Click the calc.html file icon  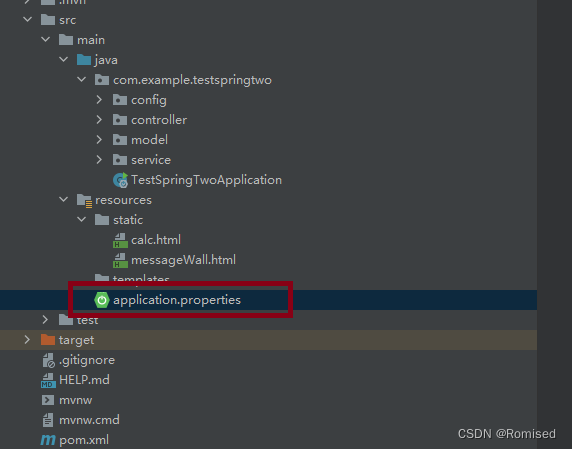coord(120,240)
